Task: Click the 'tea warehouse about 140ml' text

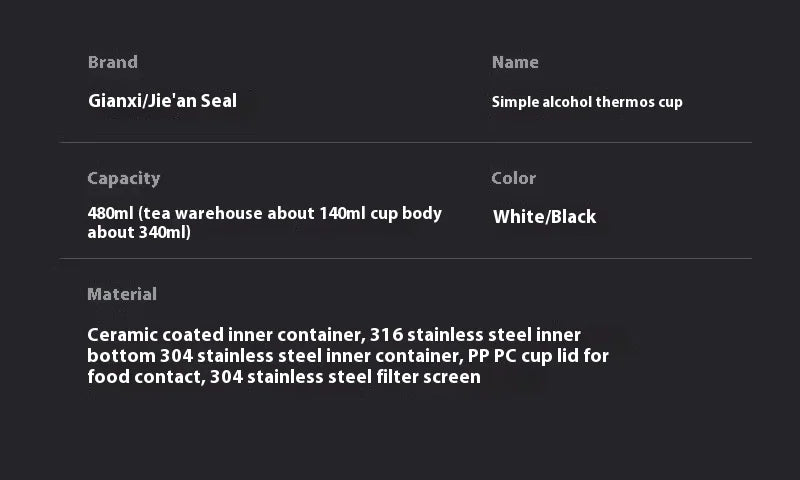Action: [247, 214]
